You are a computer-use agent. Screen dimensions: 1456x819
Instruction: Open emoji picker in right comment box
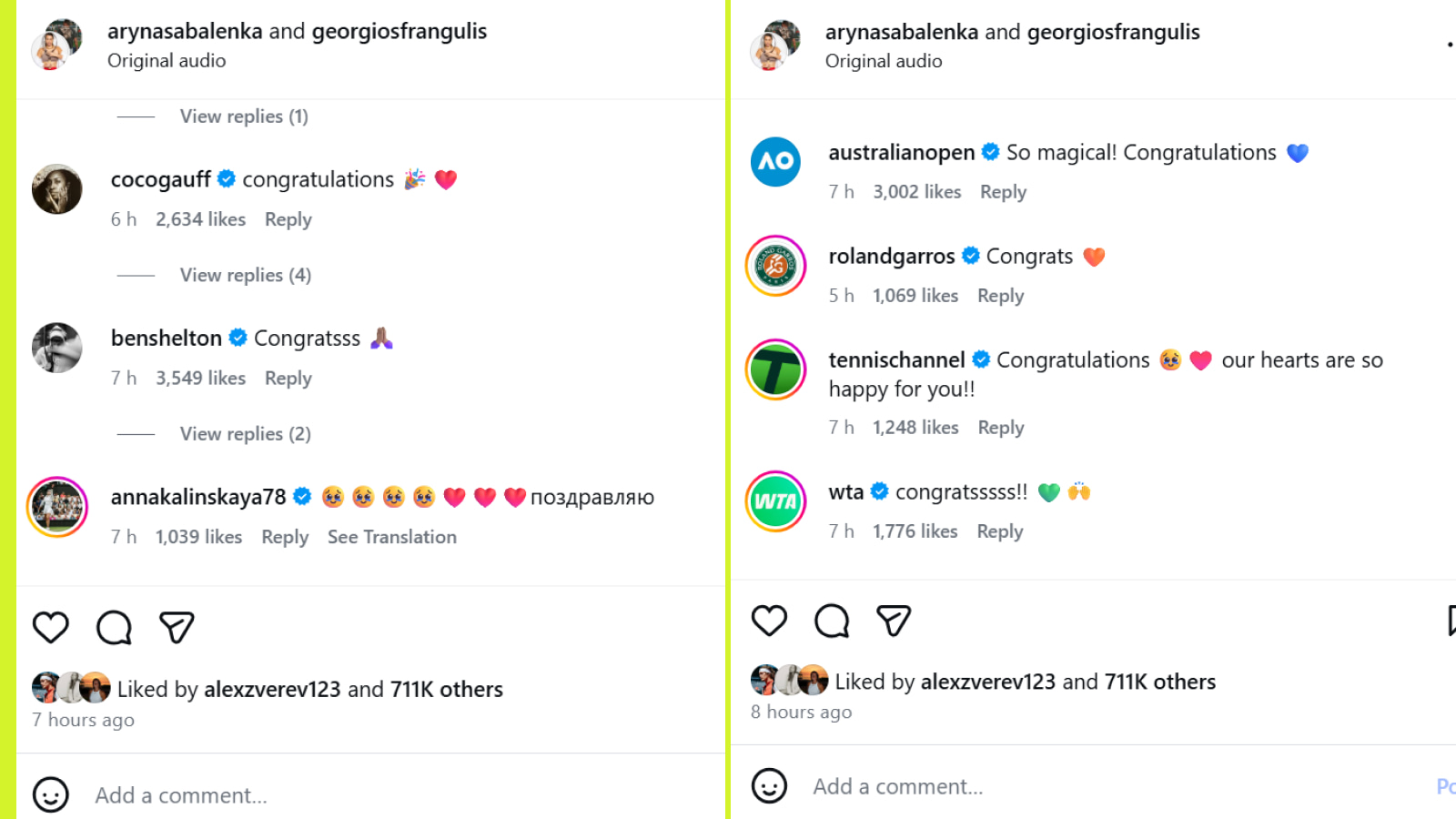769,785
